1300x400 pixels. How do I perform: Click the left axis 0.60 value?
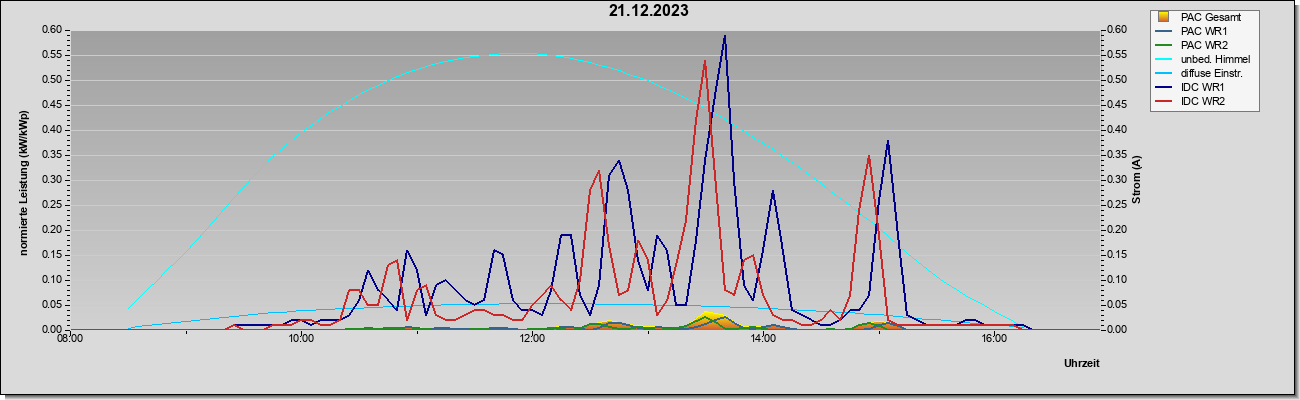tap(52, 30)
